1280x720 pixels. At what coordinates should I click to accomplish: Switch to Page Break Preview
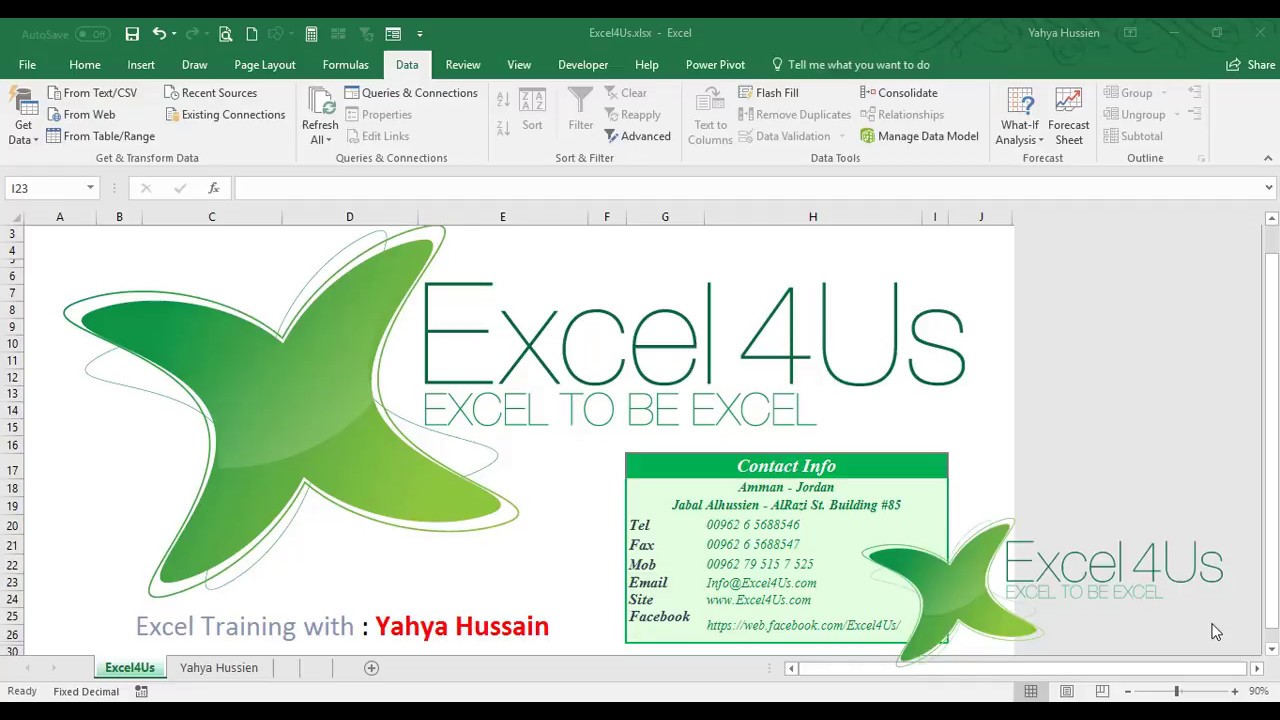(x=1102, y=691)
